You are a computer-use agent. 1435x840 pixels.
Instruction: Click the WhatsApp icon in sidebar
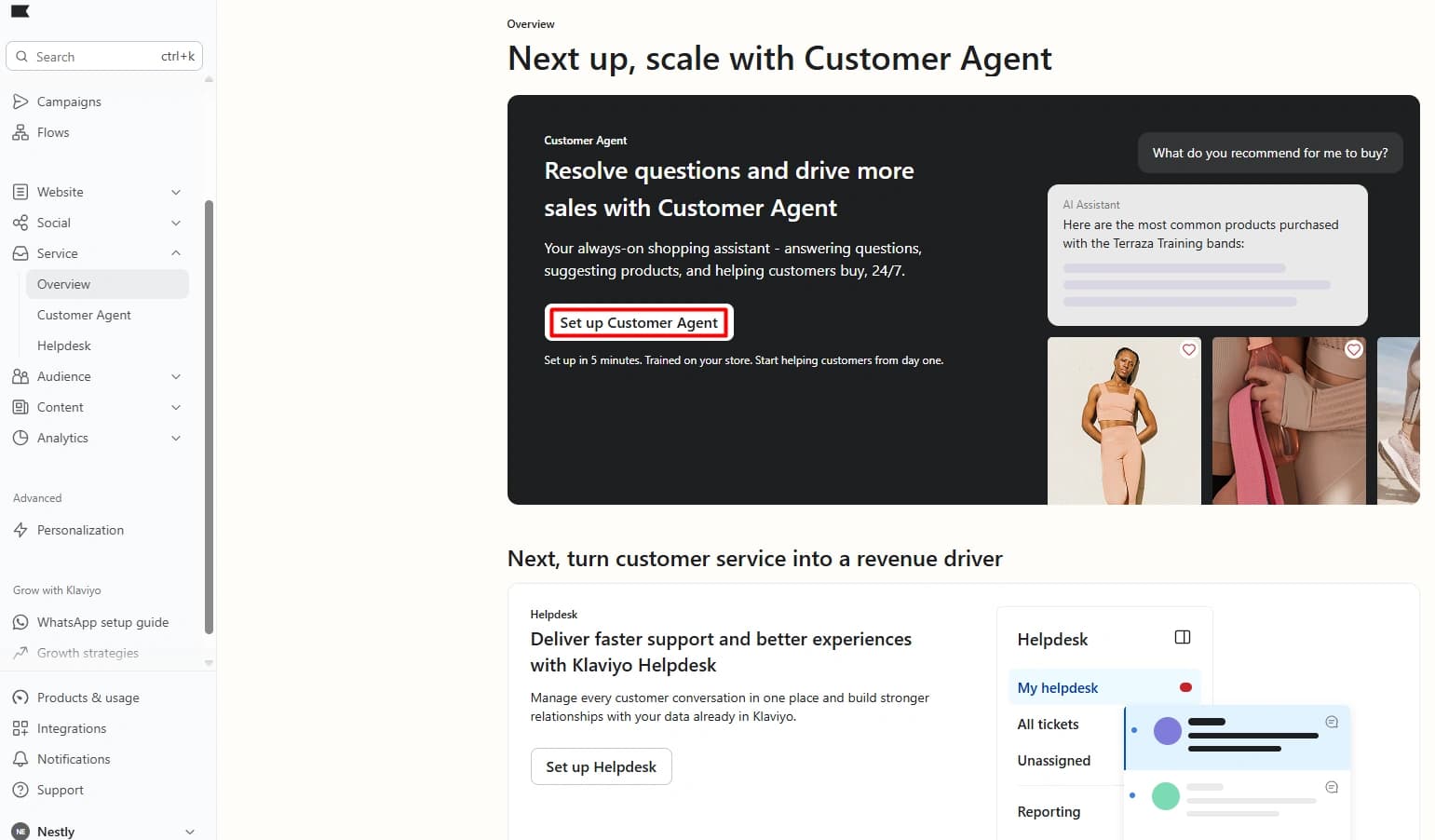coord(20,622)
